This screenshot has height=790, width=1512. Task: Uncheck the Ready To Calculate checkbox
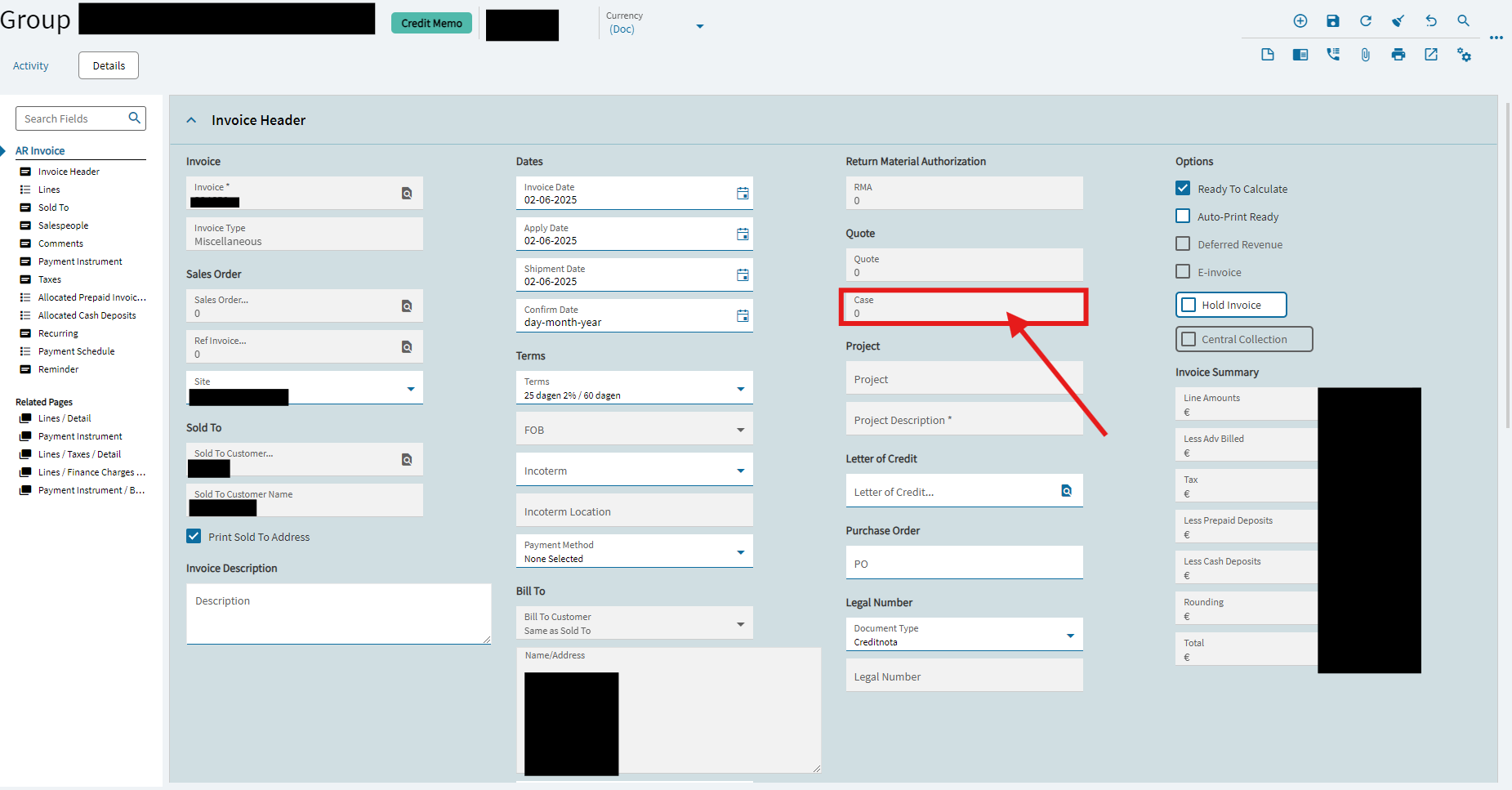(x=1182, y=188)
